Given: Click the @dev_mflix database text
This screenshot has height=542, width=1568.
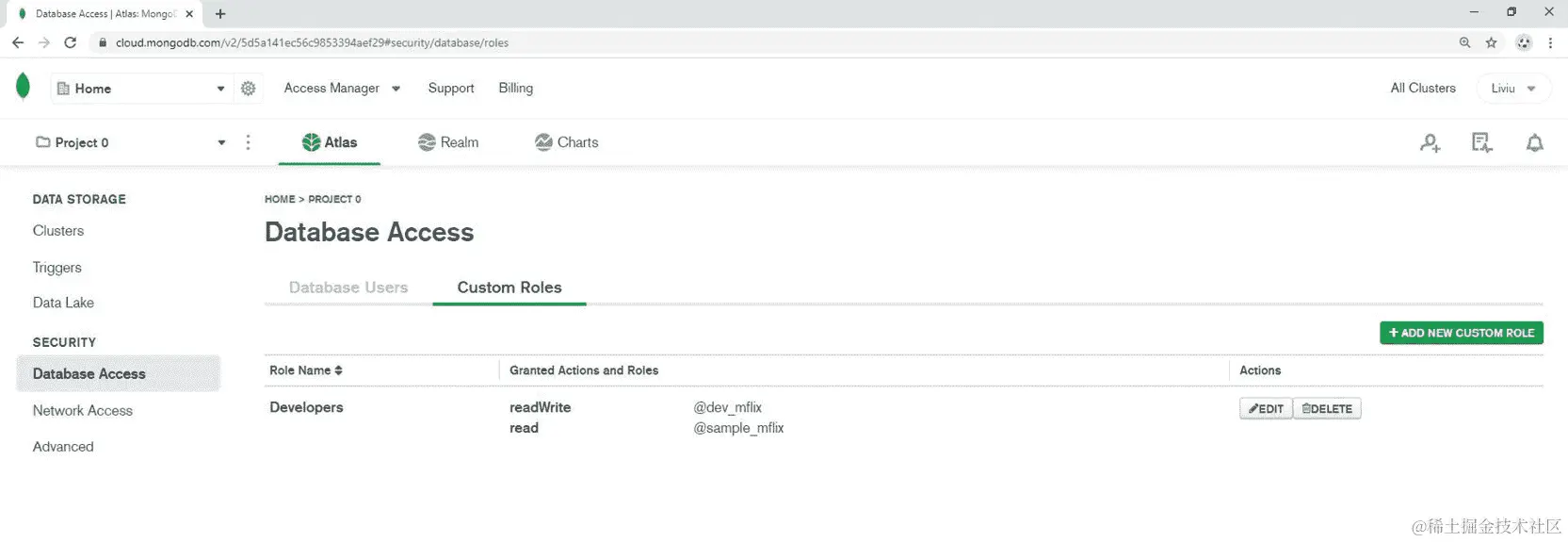Looking at the screenshot, I should (727, 407).
